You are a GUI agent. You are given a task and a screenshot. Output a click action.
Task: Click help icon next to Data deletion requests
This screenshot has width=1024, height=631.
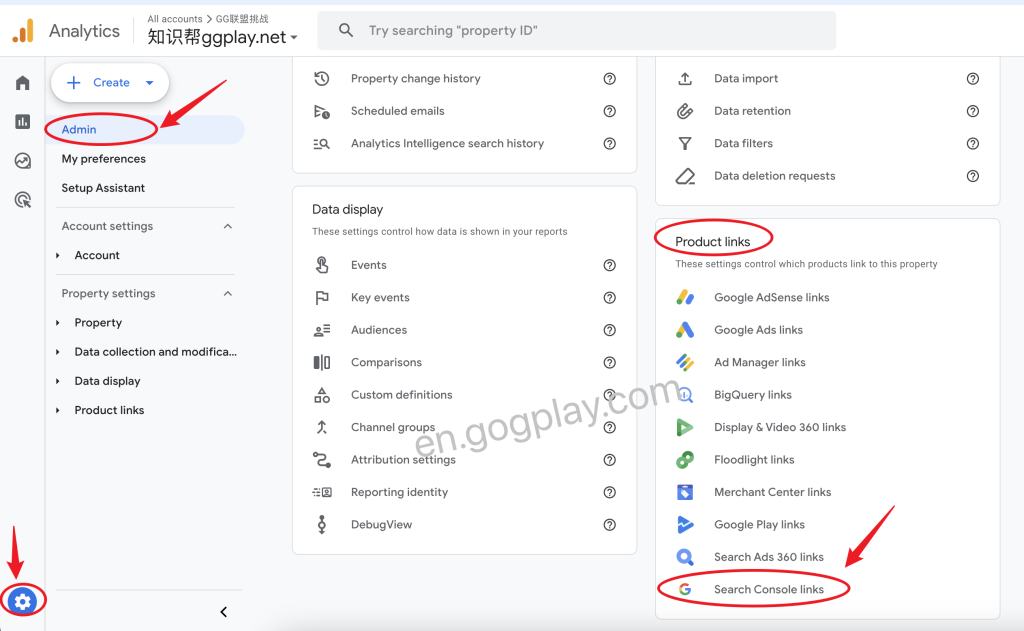click(972, 176)
